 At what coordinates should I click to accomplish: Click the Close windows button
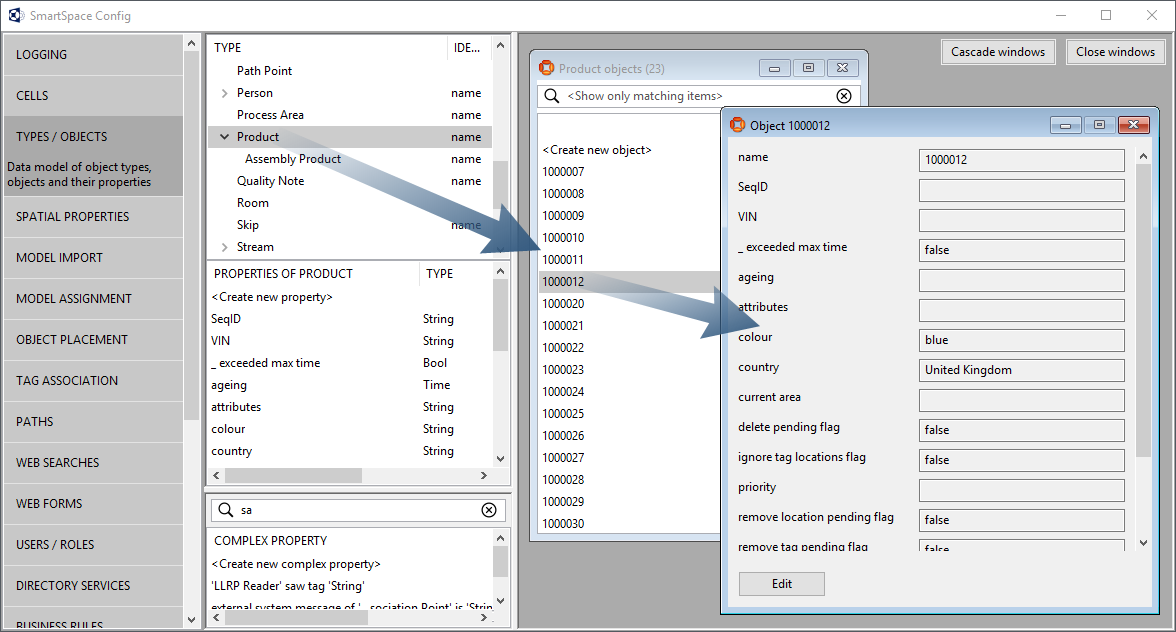tap(1115, 52)
